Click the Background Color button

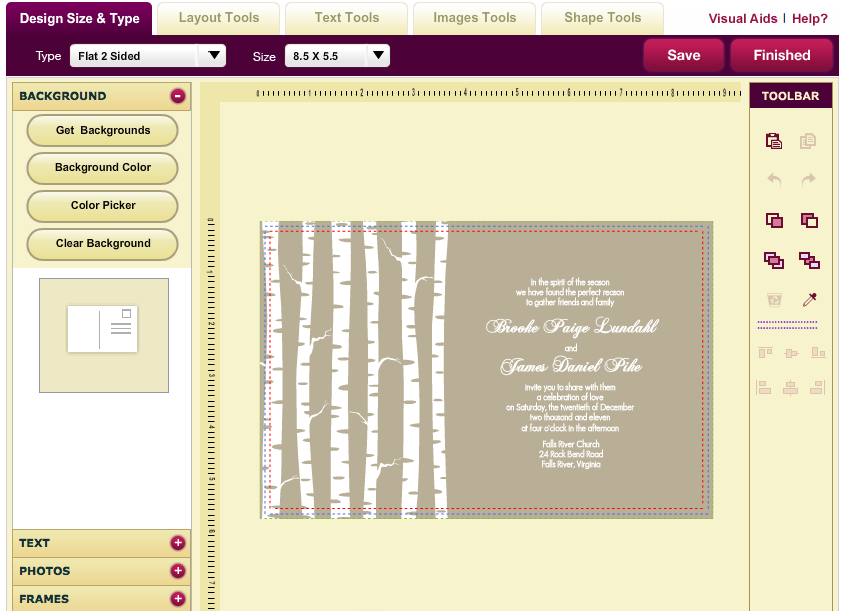tap(103, 168)
